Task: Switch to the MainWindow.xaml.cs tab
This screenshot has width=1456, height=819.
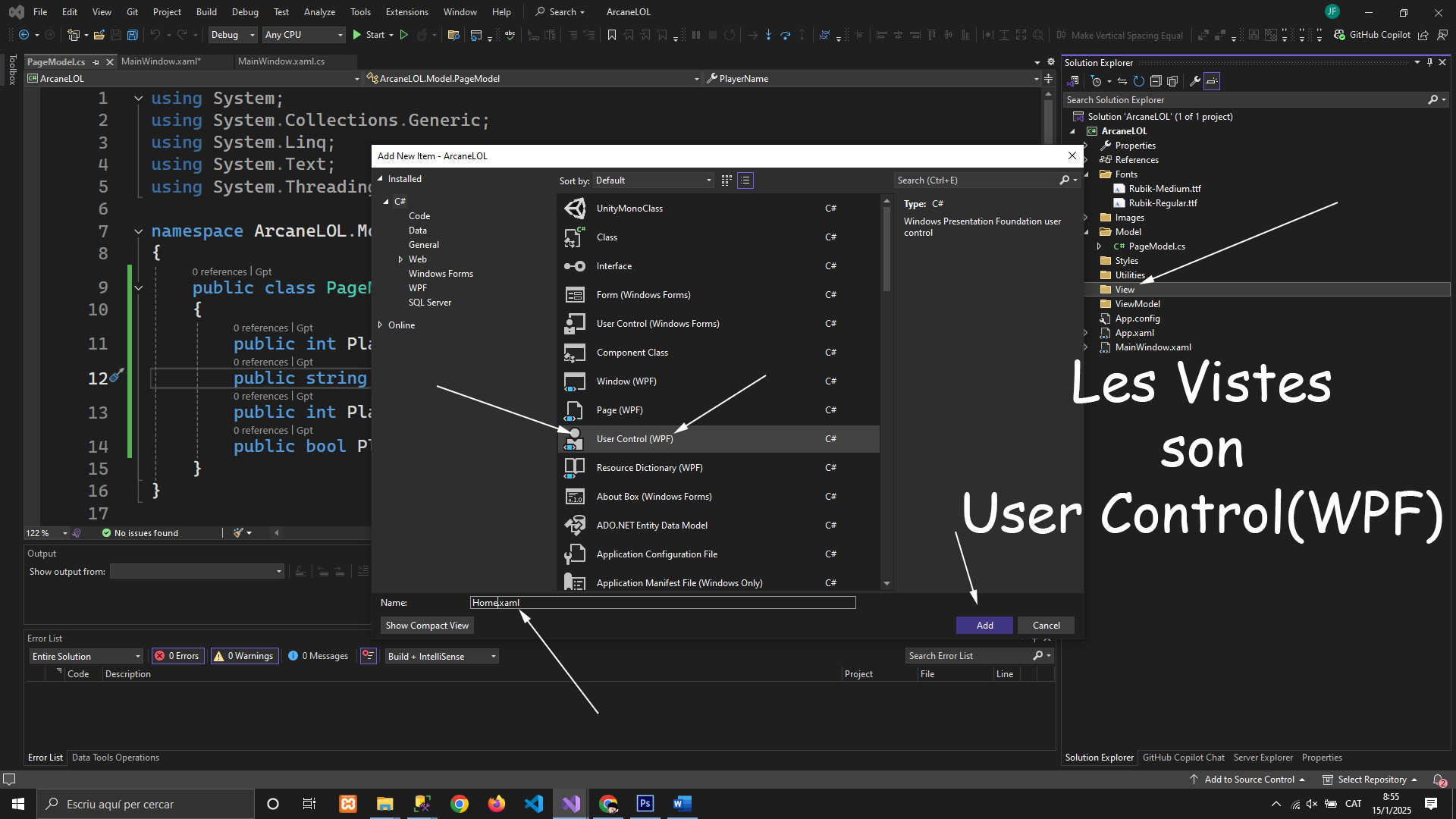Action: tap(281, 61)
